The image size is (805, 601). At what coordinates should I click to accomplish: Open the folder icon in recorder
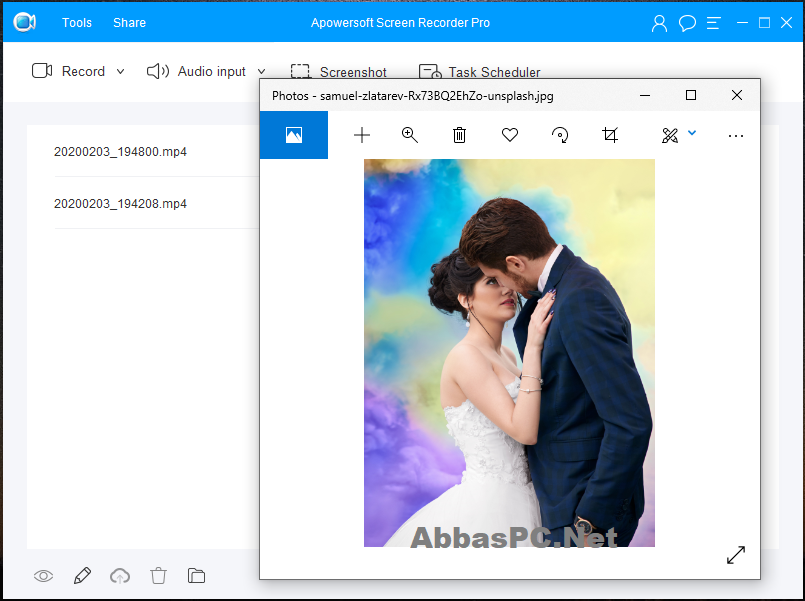click(196, 576)
